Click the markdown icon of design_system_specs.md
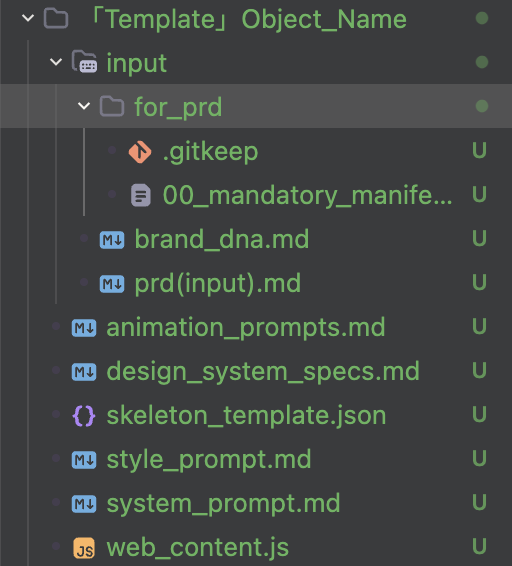The height and width of the screenshot is (566, 512). click(x=84, y=372)
